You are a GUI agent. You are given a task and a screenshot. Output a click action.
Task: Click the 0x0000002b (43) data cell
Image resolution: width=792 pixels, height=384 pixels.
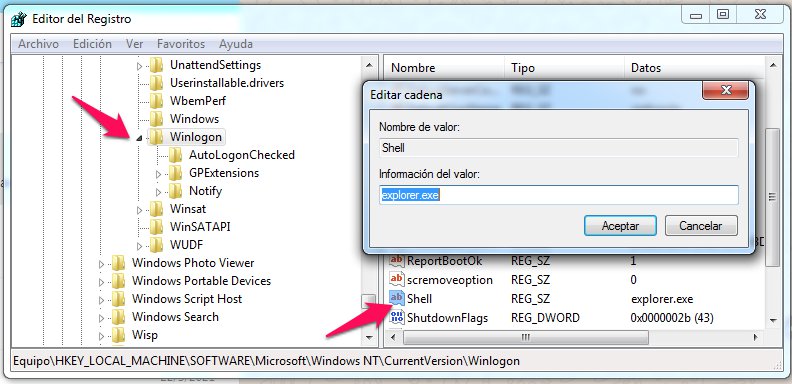672,318
